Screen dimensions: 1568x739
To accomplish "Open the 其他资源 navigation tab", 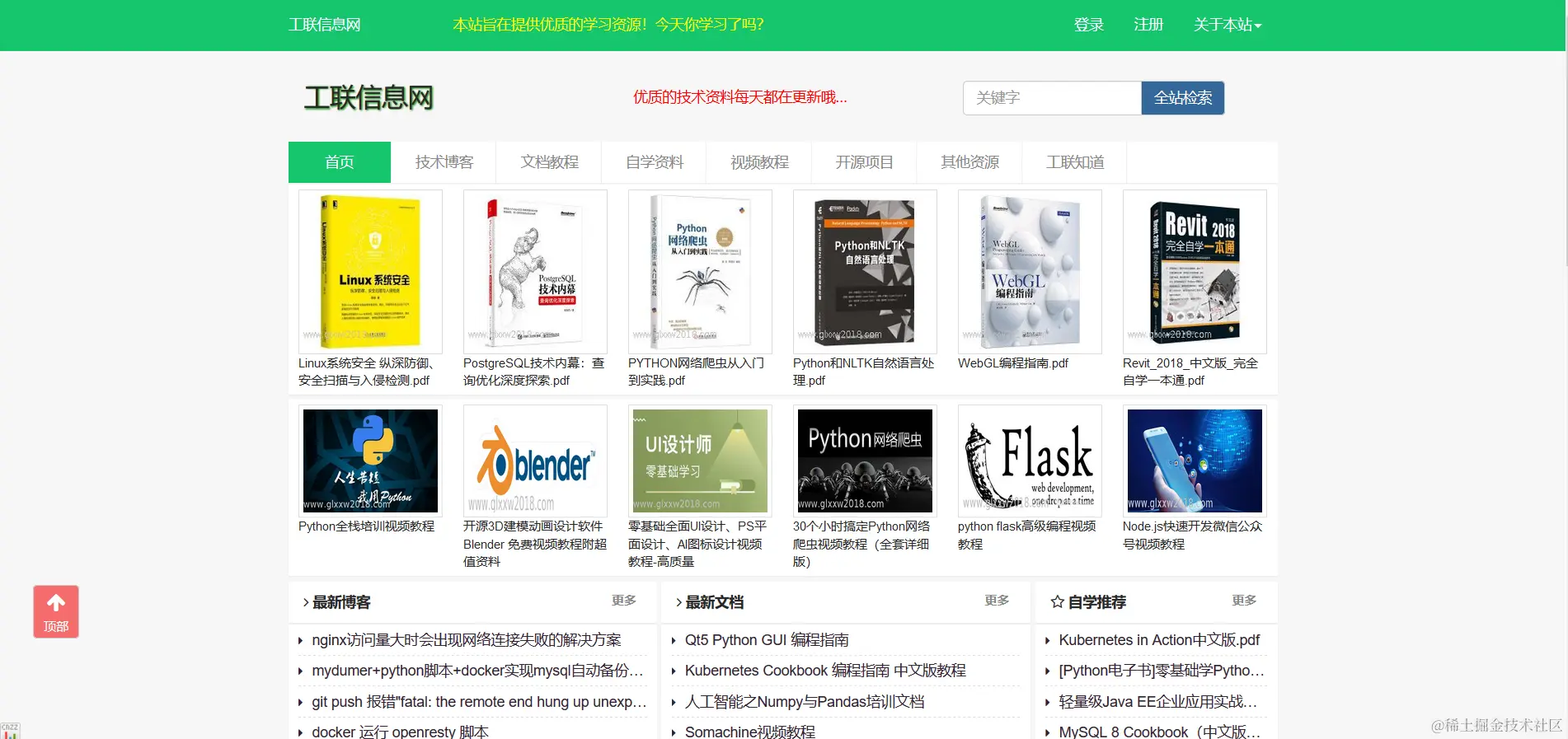I will (970, 162).
